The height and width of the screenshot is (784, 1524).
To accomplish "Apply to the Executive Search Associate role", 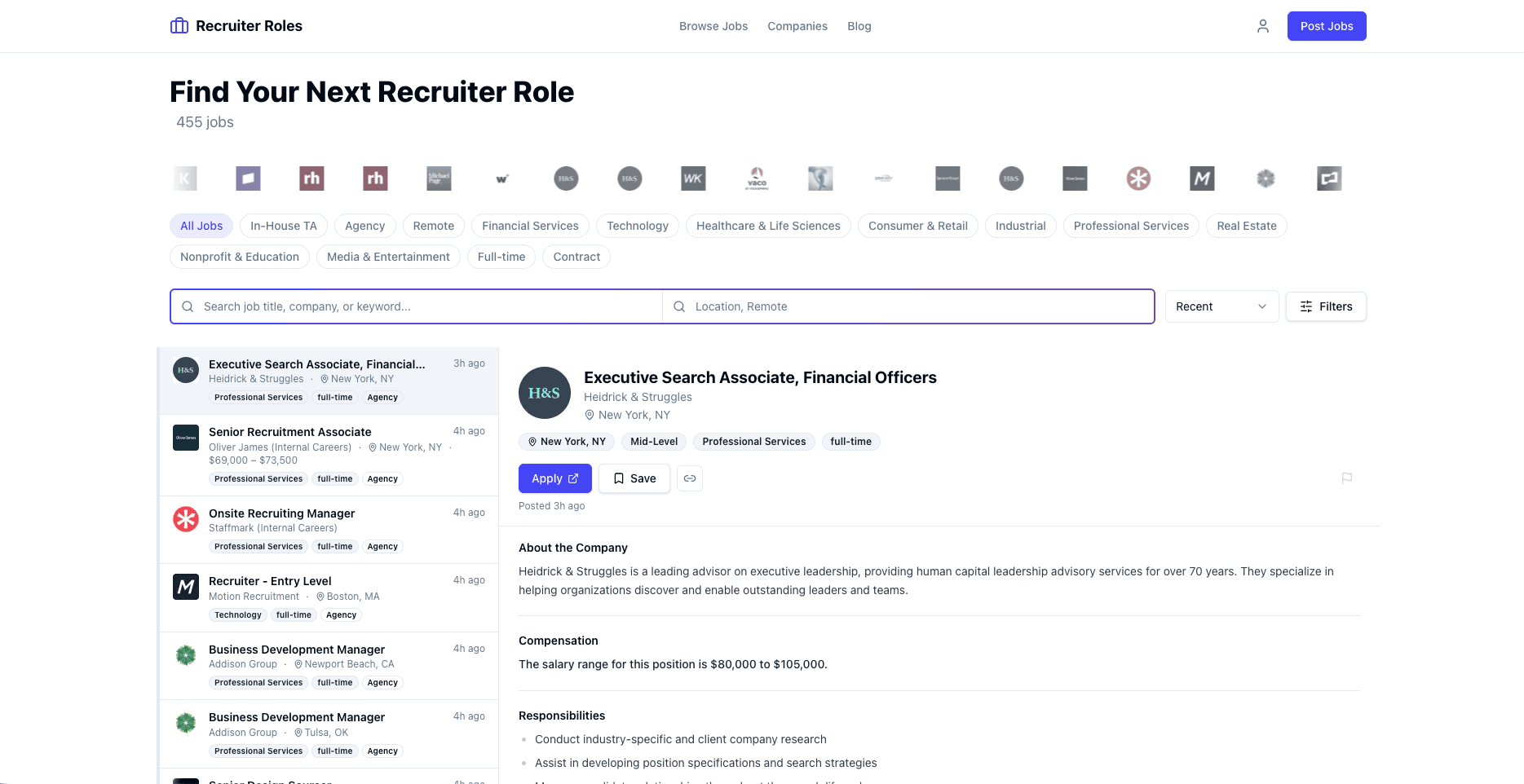I will [x=554, y=478].
